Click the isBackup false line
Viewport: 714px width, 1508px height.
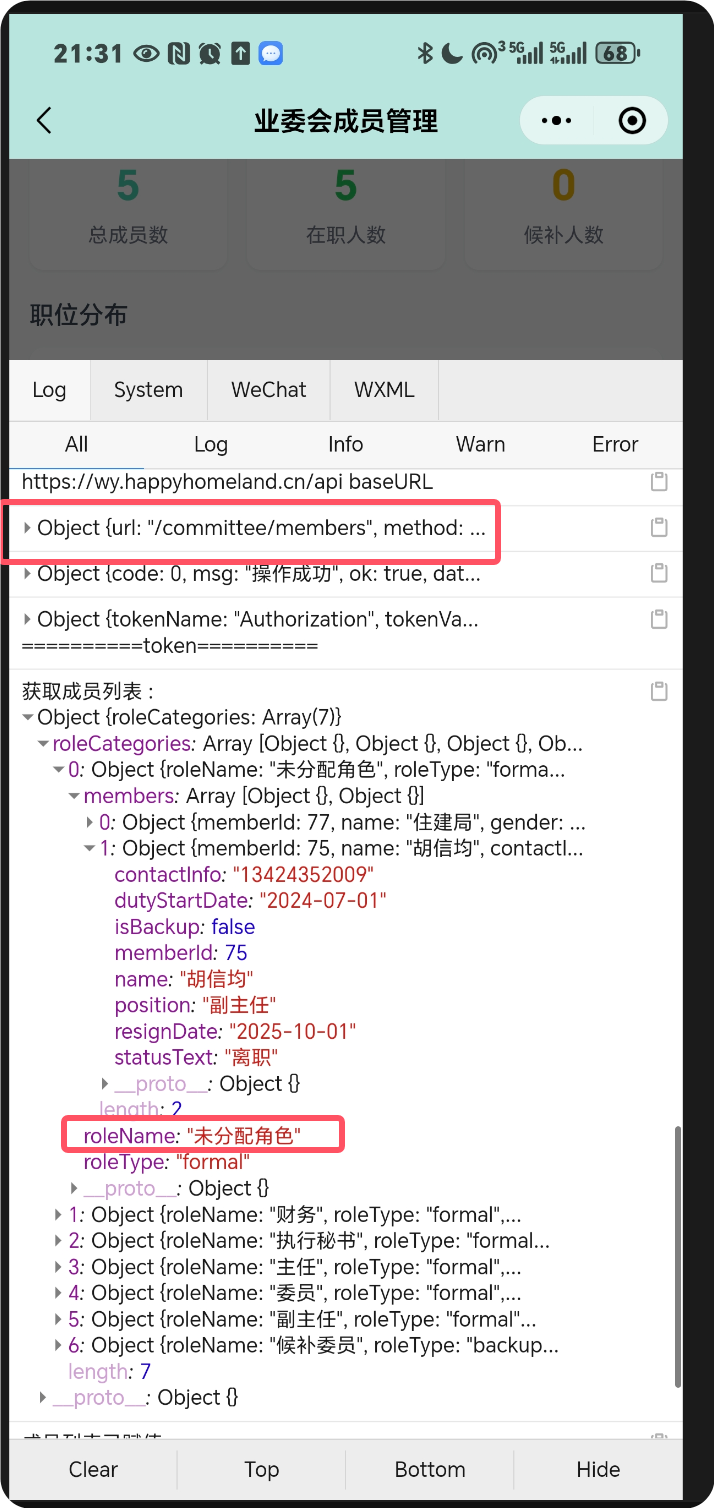click(185, 927)
